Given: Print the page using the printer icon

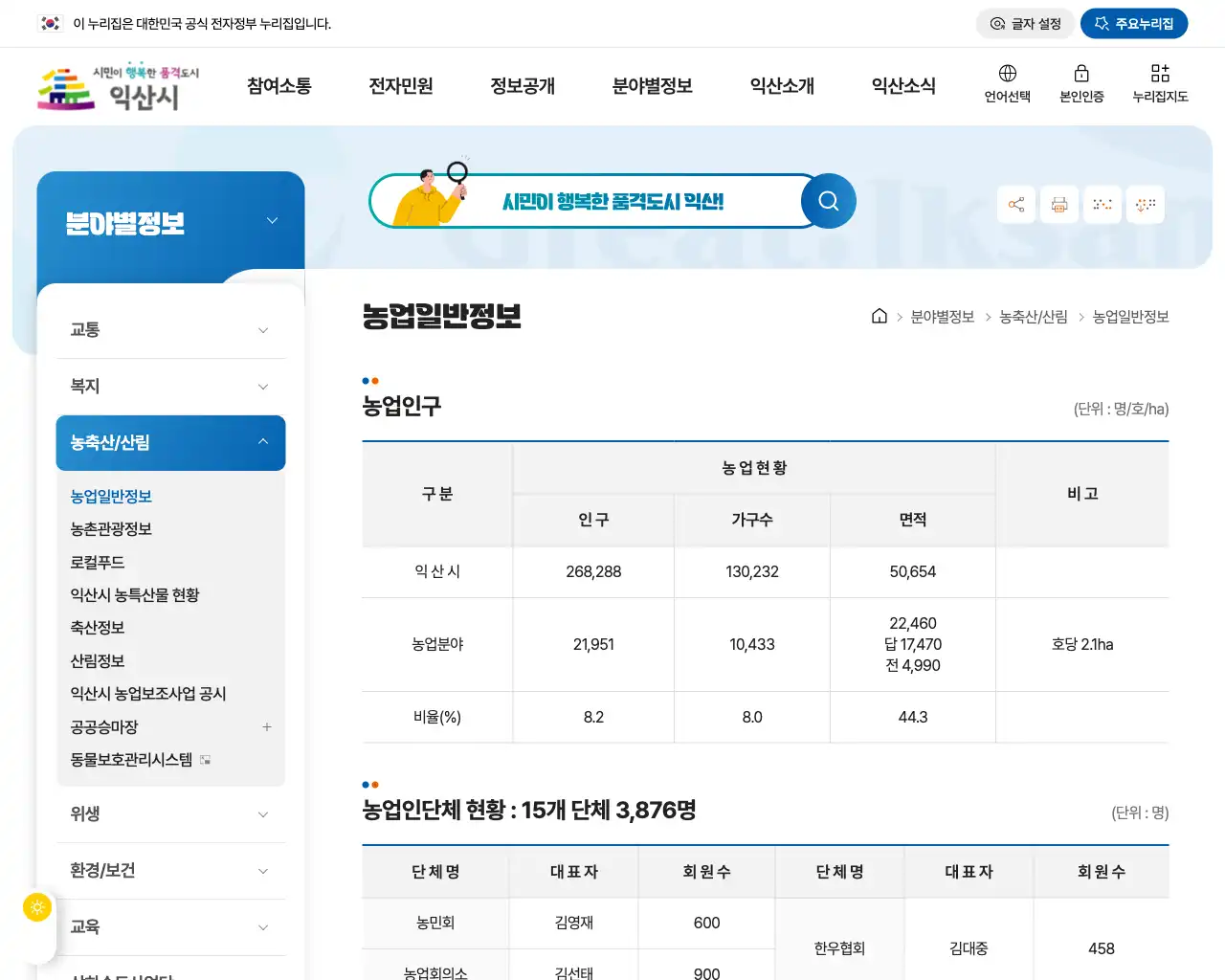Looking at the screenshot, I should tap(1058, 204).
